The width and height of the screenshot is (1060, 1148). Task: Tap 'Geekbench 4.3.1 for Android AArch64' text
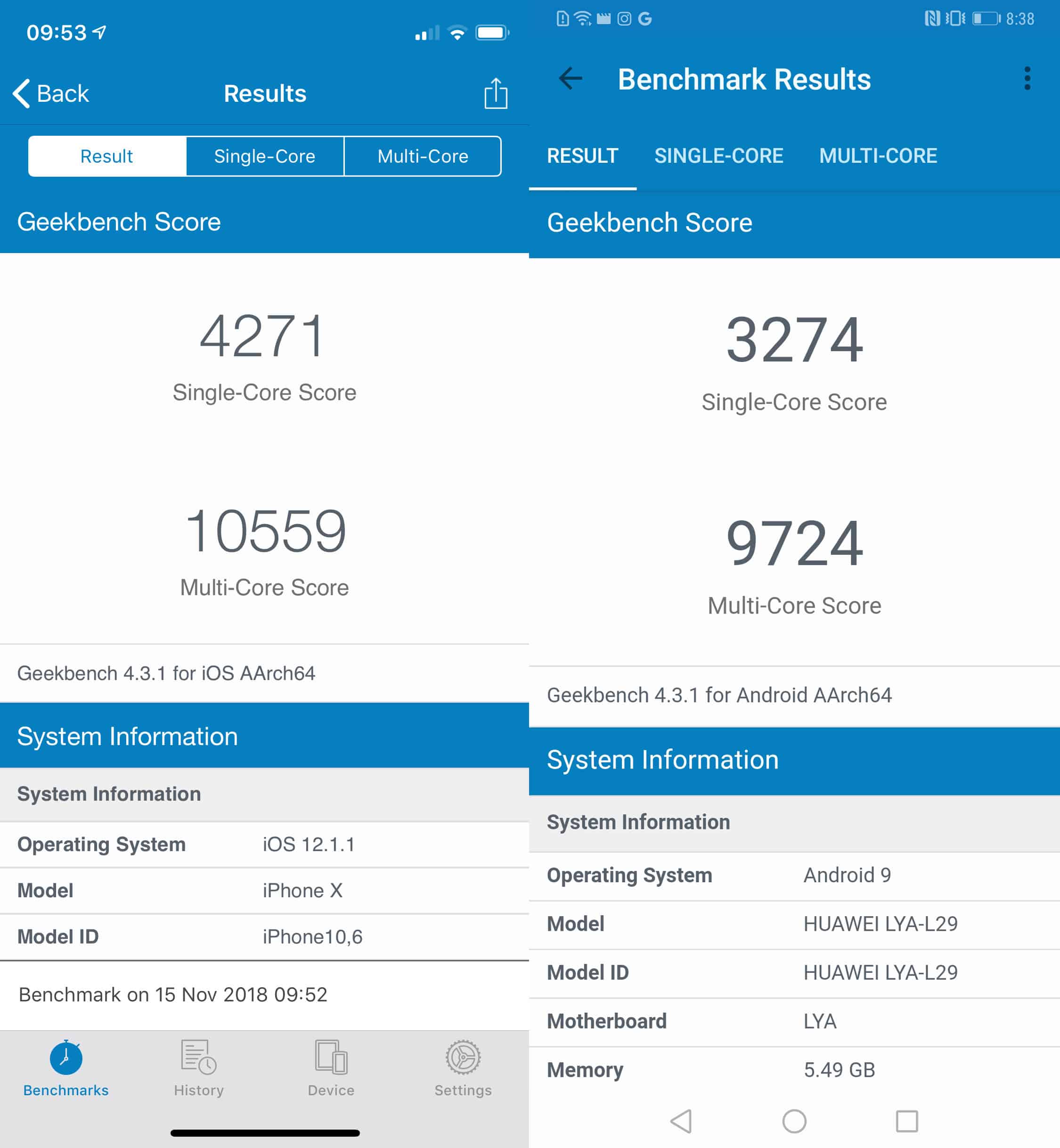[x=719, y=695]
